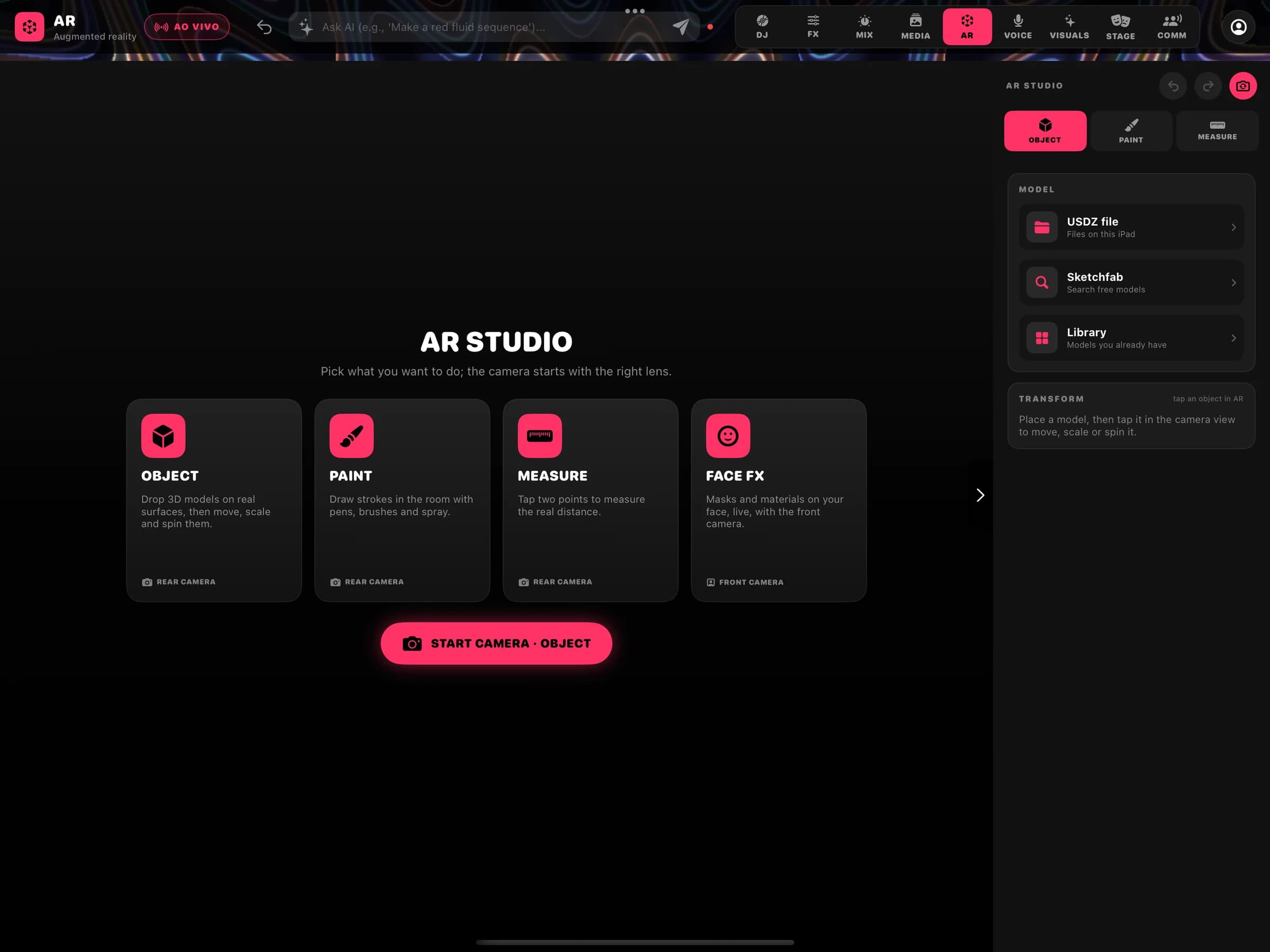The width and height of the screenshot is (1270, 952).
Task: Open the FX sliders section
Action: coord(813,27)
